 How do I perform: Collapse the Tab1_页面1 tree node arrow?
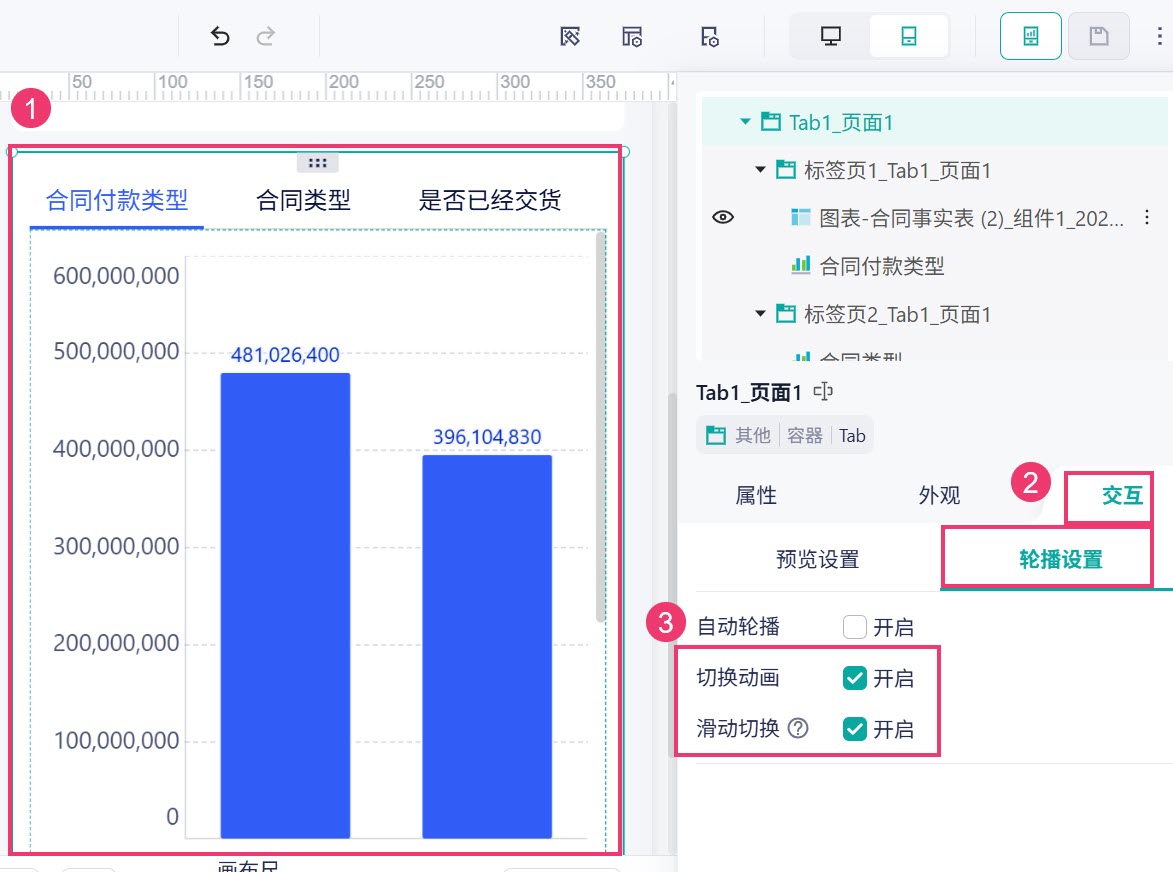(745, 121)
